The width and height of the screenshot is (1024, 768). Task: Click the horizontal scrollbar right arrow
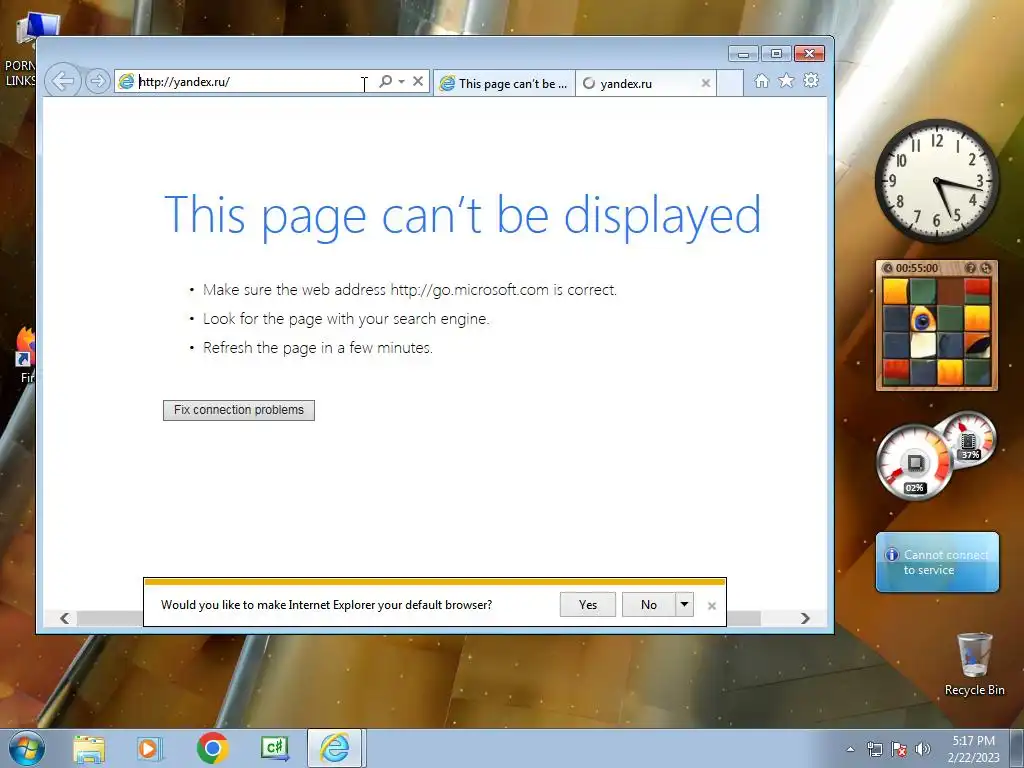(x=805, y=618)
